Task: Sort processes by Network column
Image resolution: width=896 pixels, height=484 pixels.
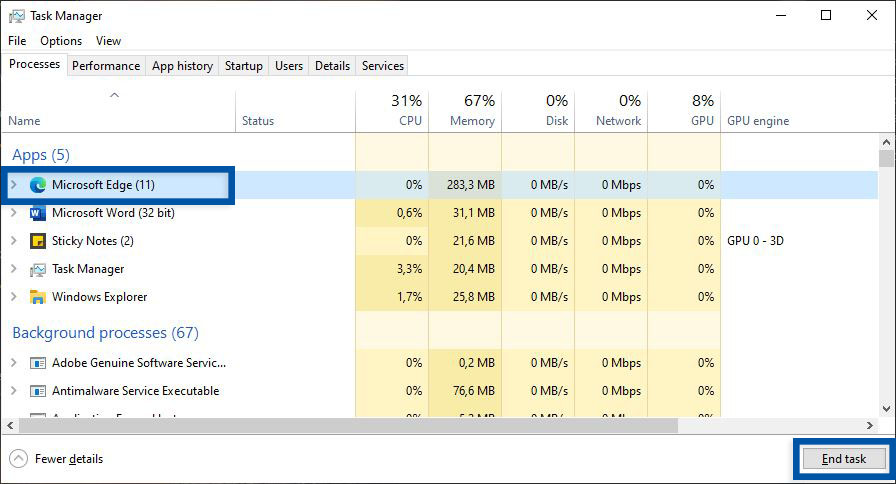Action: click(x=611, y=112)
